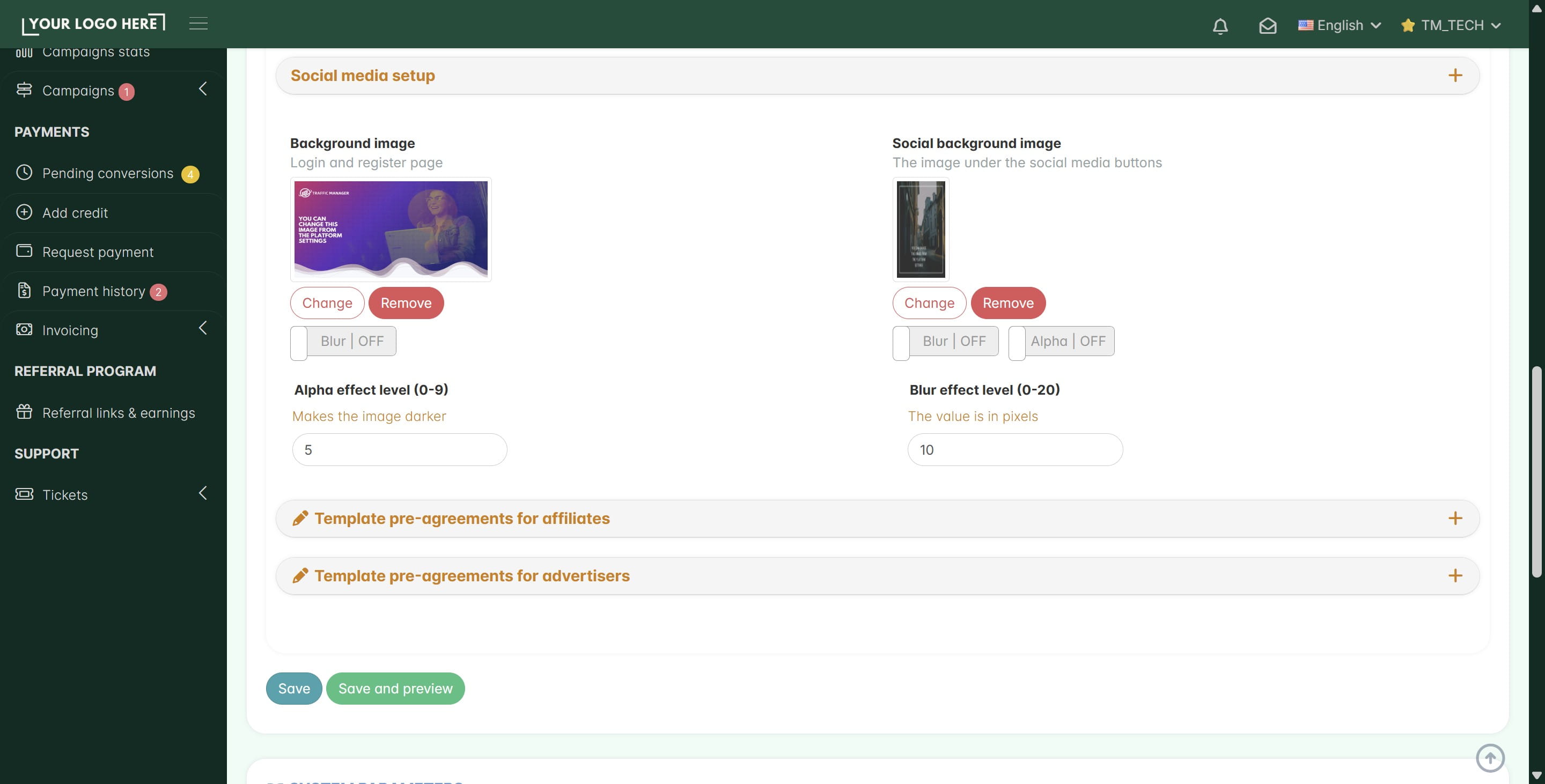The height and width of the screenshot is (784, 1545).
Task: Click the Add credit plus-circle icon
Action: [x=24, y=212]
